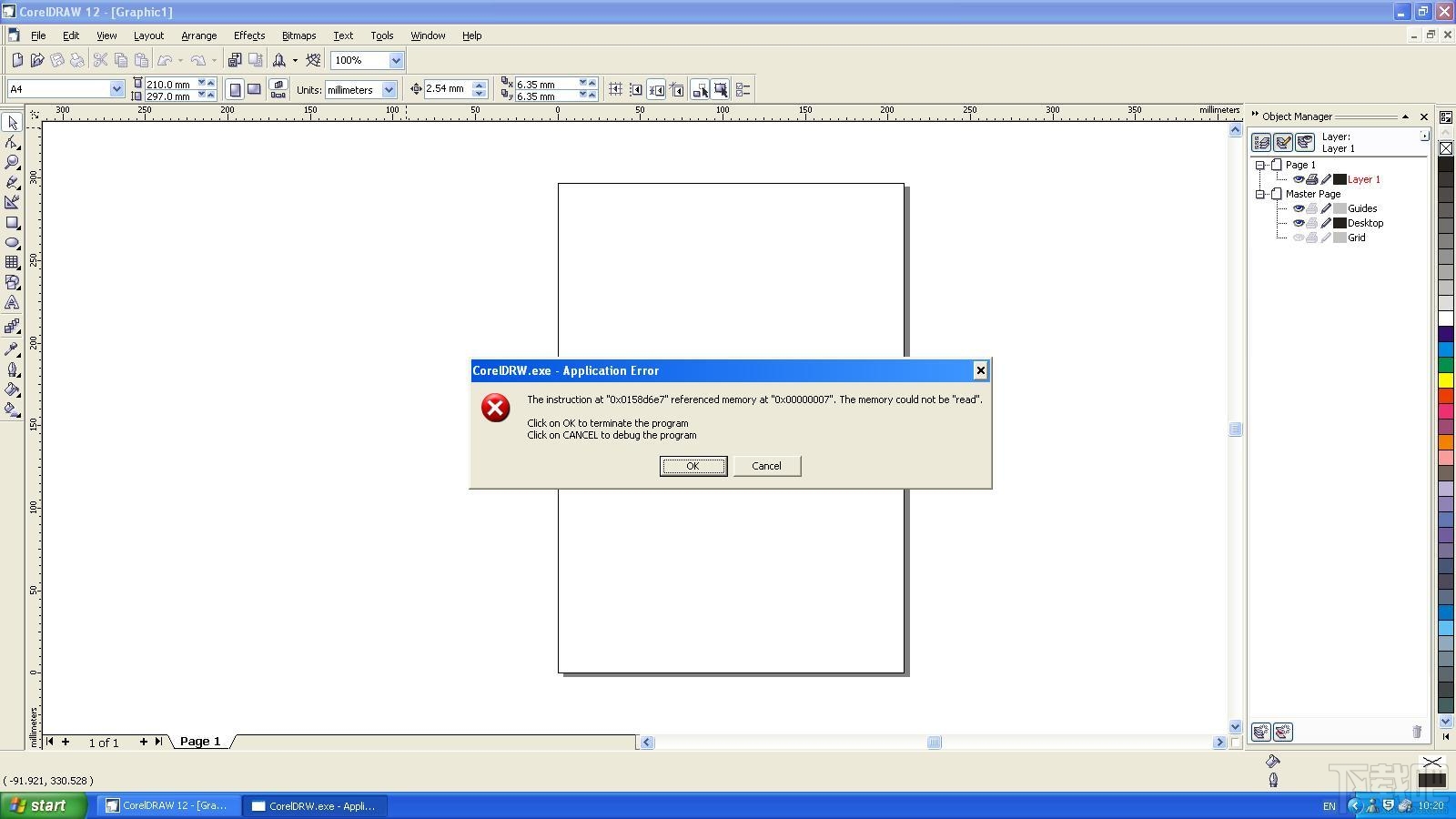Image resolution: width=1456 pixels, height=819 pixels.
Task: Collapse the Object Manager docker
Action: [1405, 116]
